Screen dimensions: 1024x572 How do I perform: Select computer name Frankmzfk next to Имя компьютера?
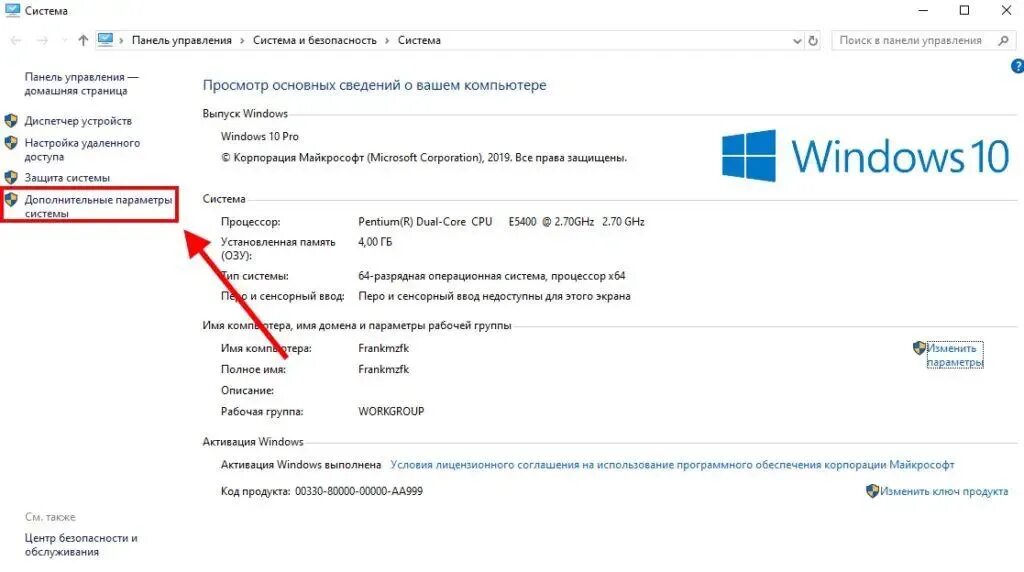coord(383,349)
